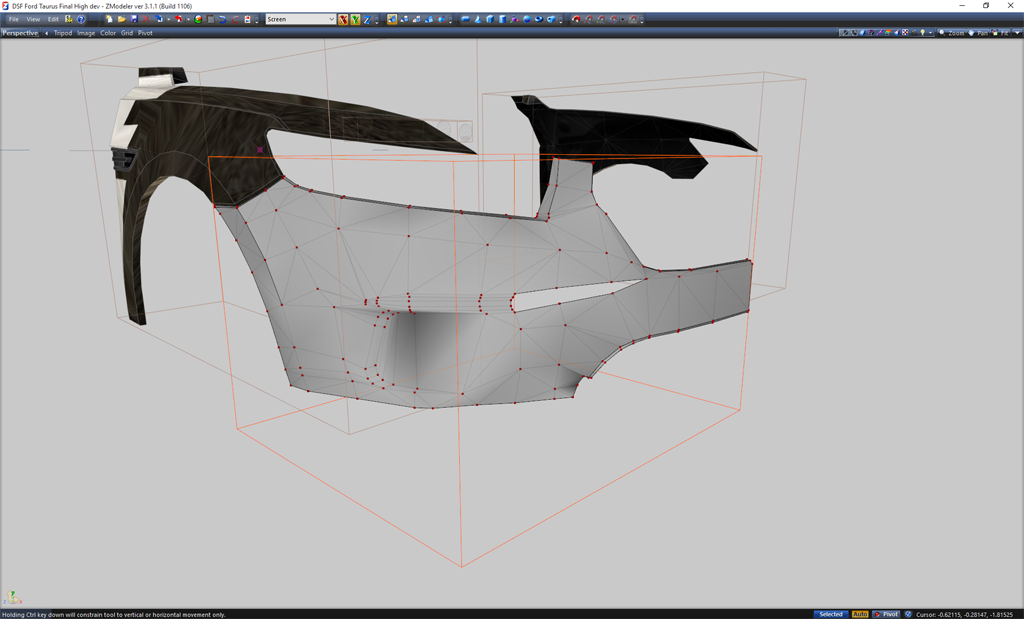Click the blue Undo arrow icon
Image resolution: width=1024 pixels, height=619 pixels.
[x=222, y=19]
